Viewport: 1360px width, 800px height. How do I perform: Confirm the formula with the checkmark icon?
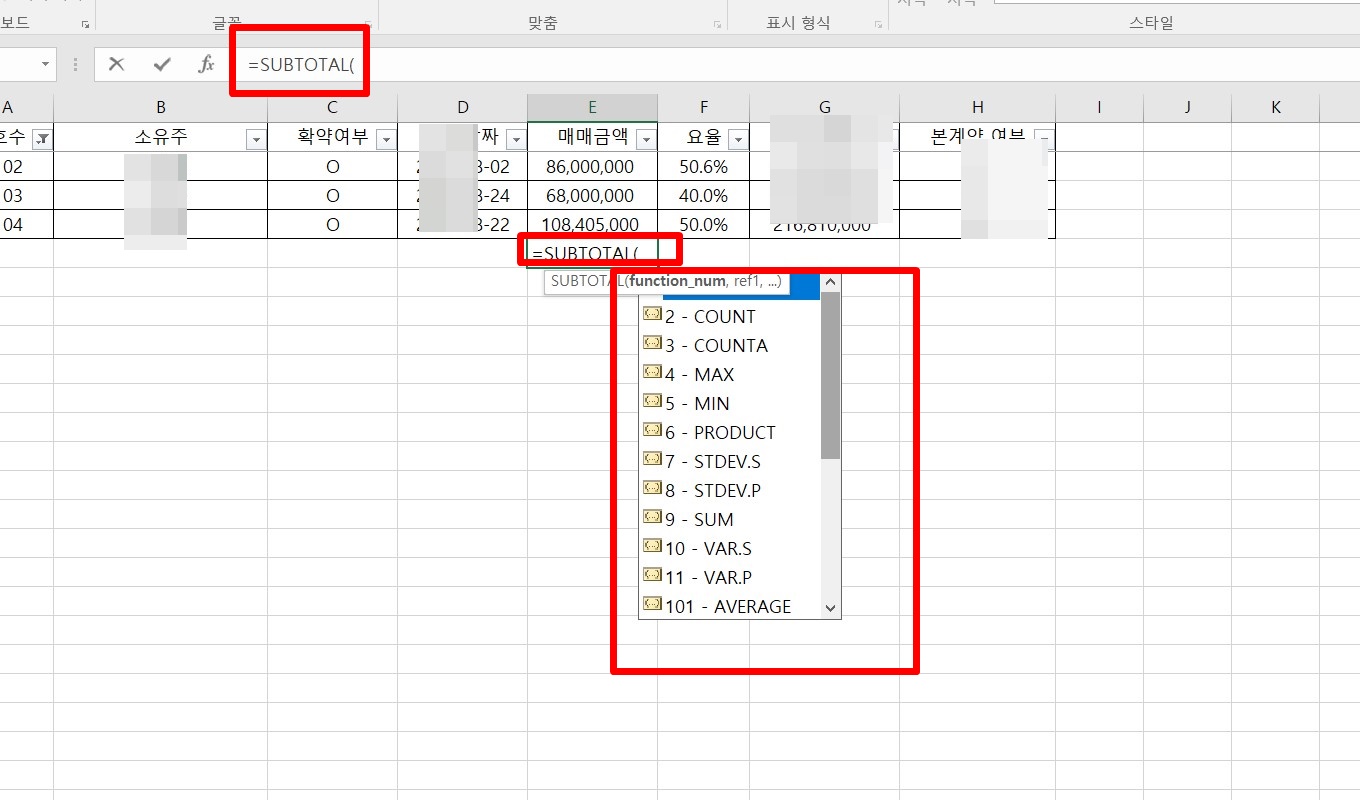point(162,65)
